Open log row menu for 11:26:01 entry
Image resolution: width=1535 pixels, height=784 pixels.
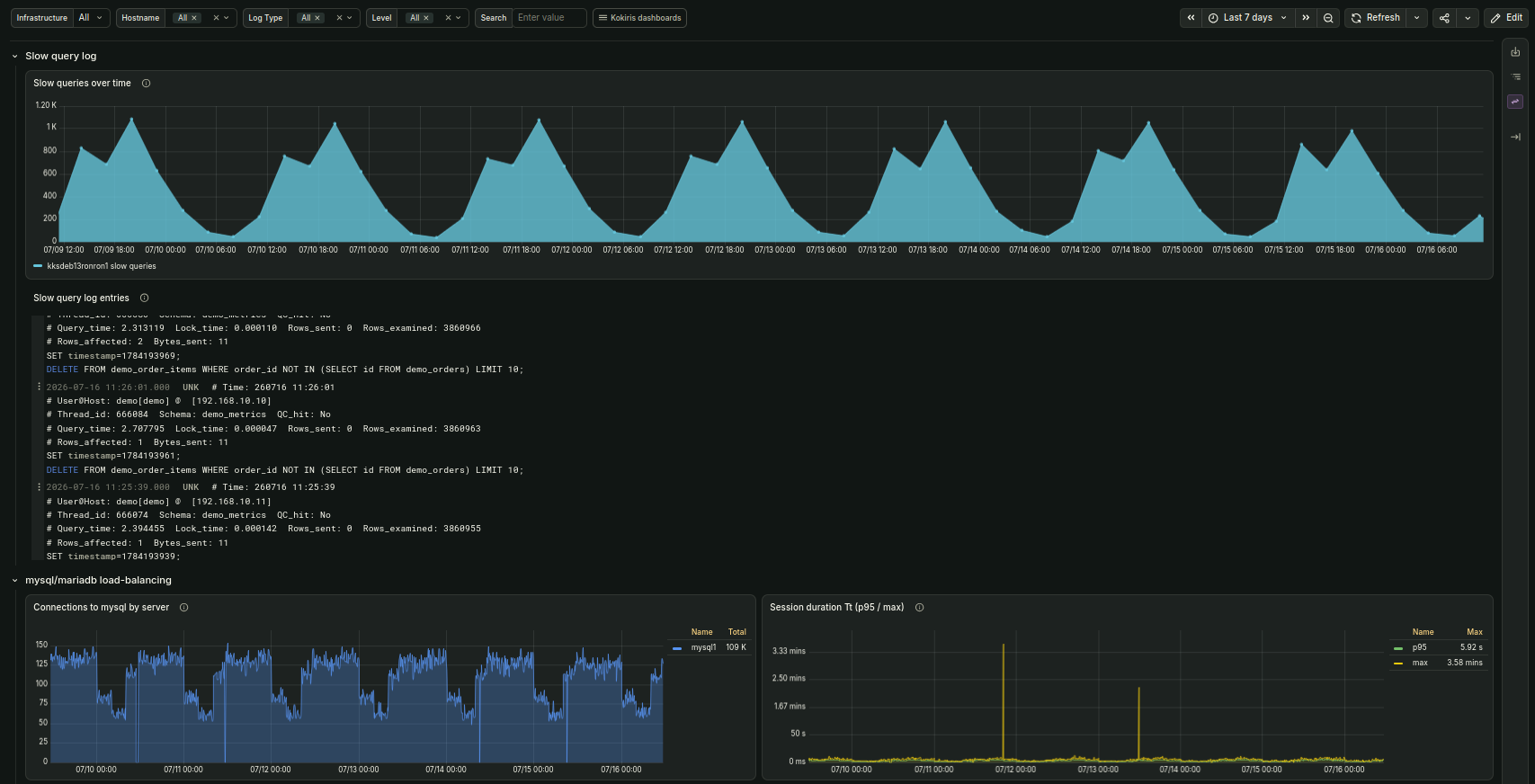(39, 387)
